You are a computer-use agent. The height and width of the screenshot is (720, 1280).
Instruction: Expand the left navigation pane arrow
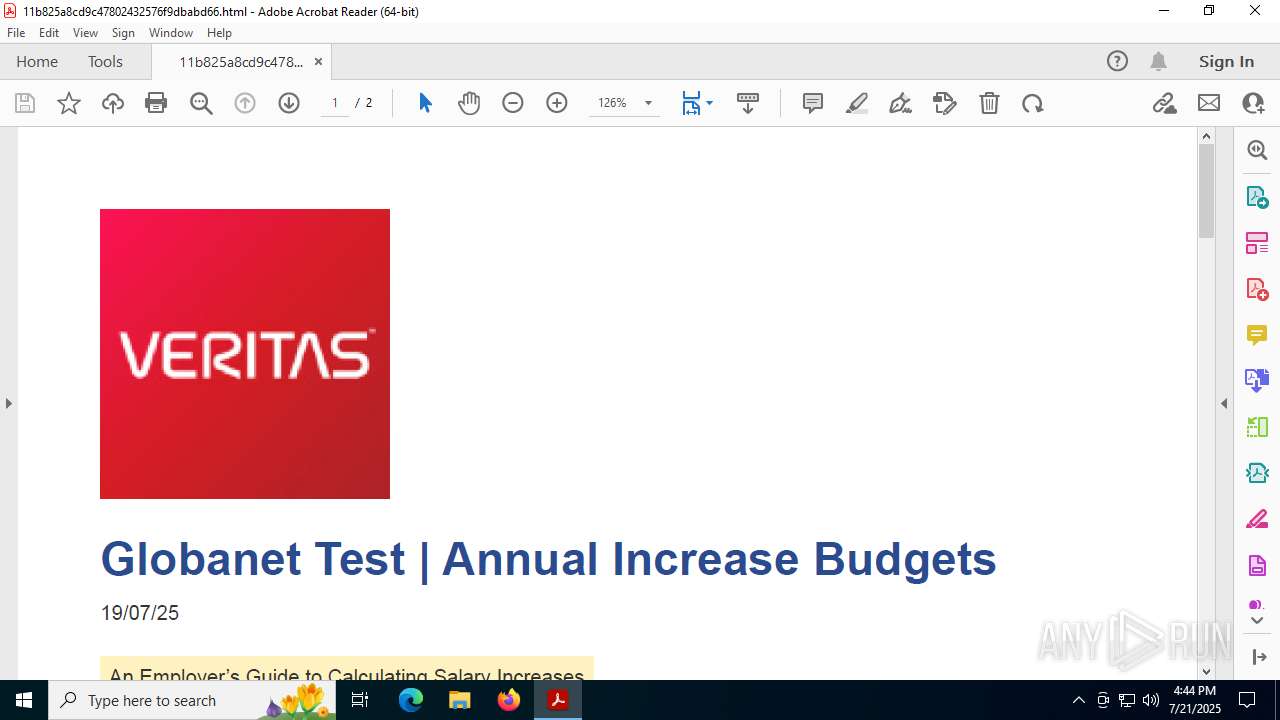(x=8, y=403)
